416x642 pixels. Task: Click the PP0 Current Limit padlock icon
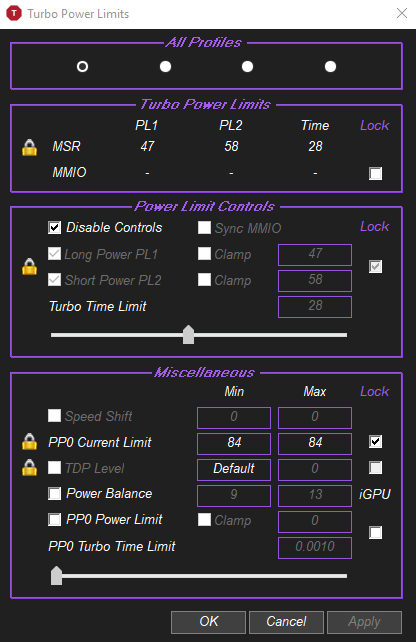[x=29, y=441]
